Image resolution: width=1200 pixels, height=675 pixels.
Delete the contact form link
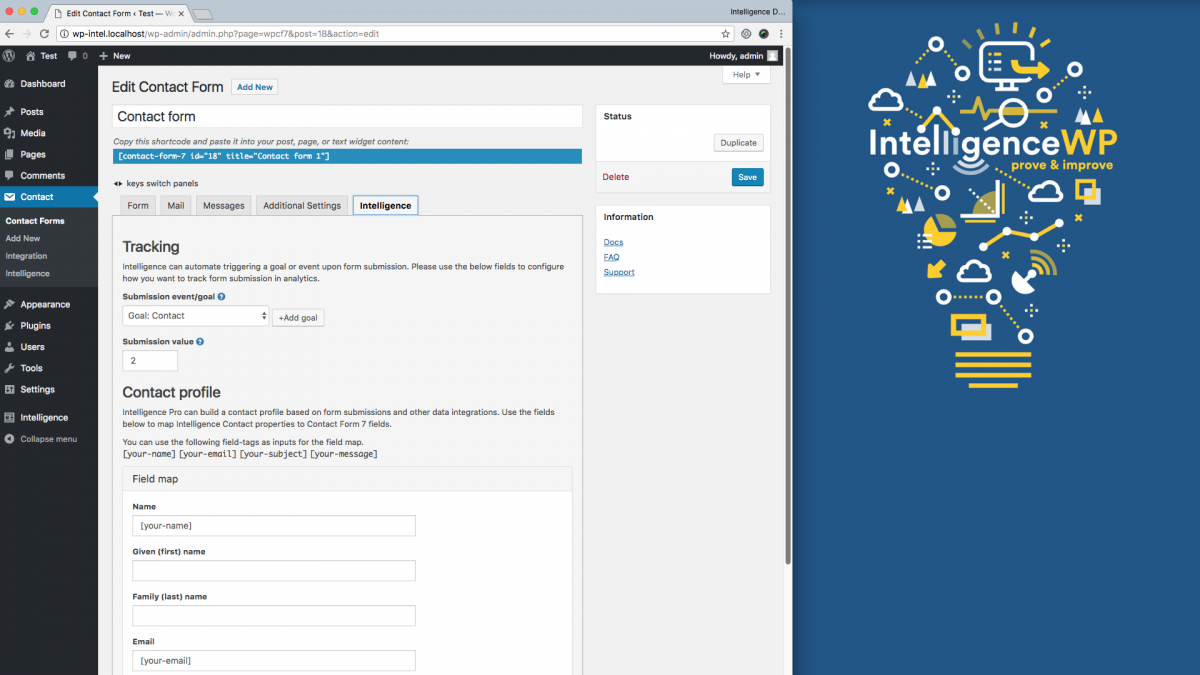click(616, 177)
